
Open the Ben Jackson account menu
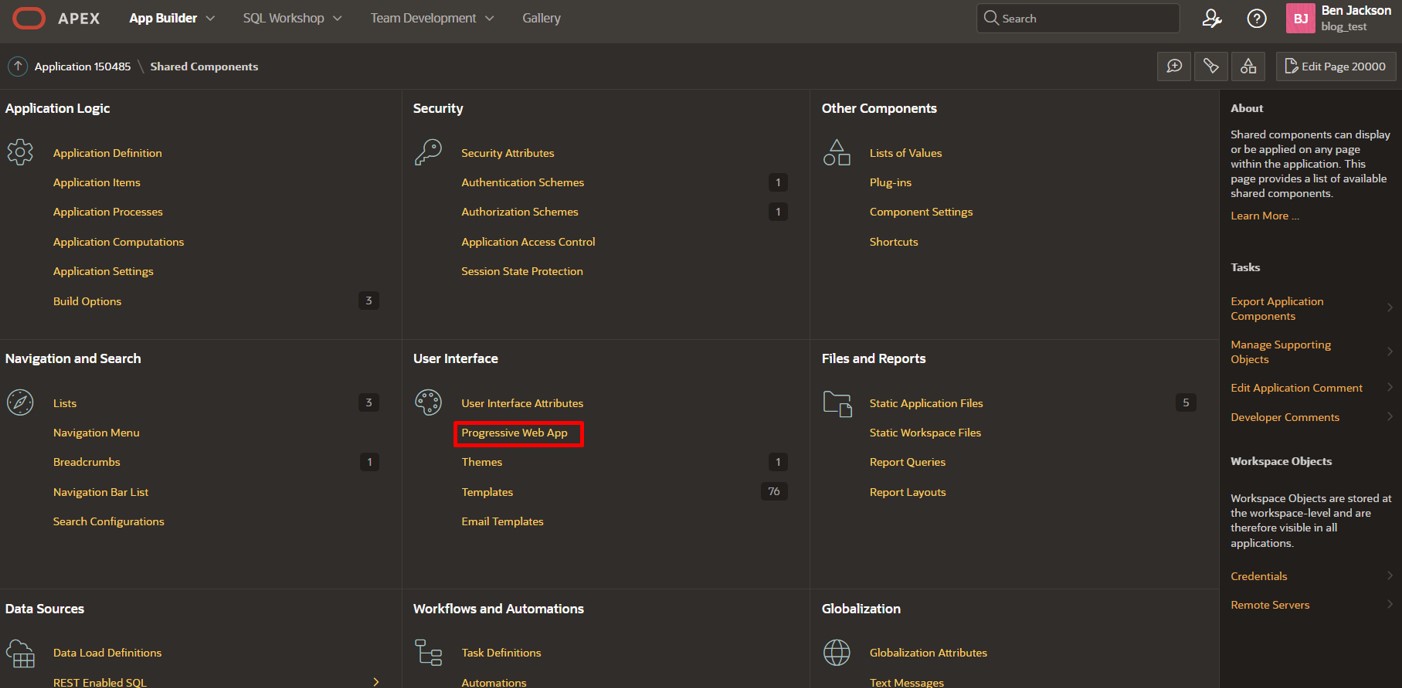pos(1340,18)
